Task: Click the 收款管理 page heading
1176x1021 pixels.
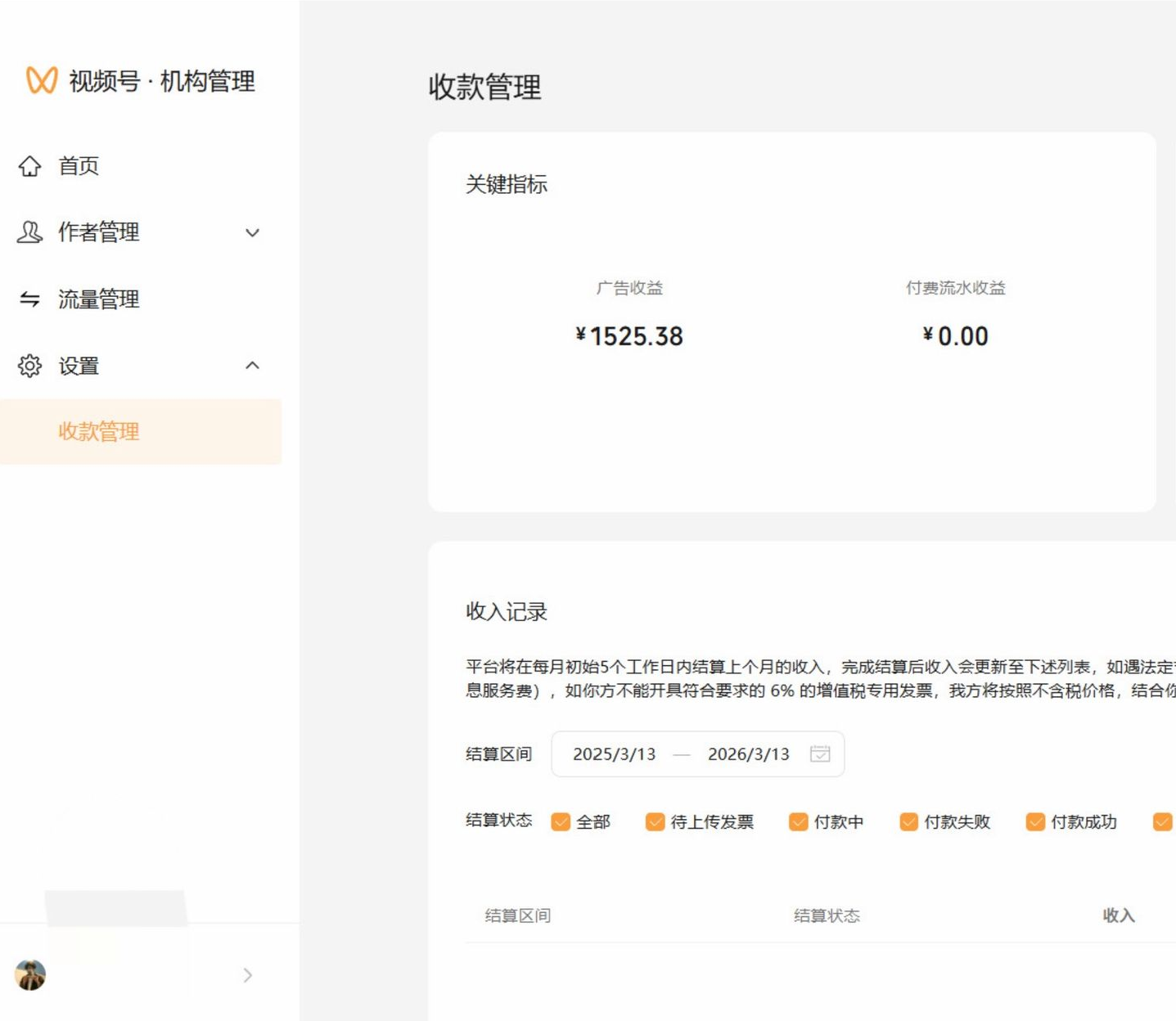Action: tap(485, 87)
